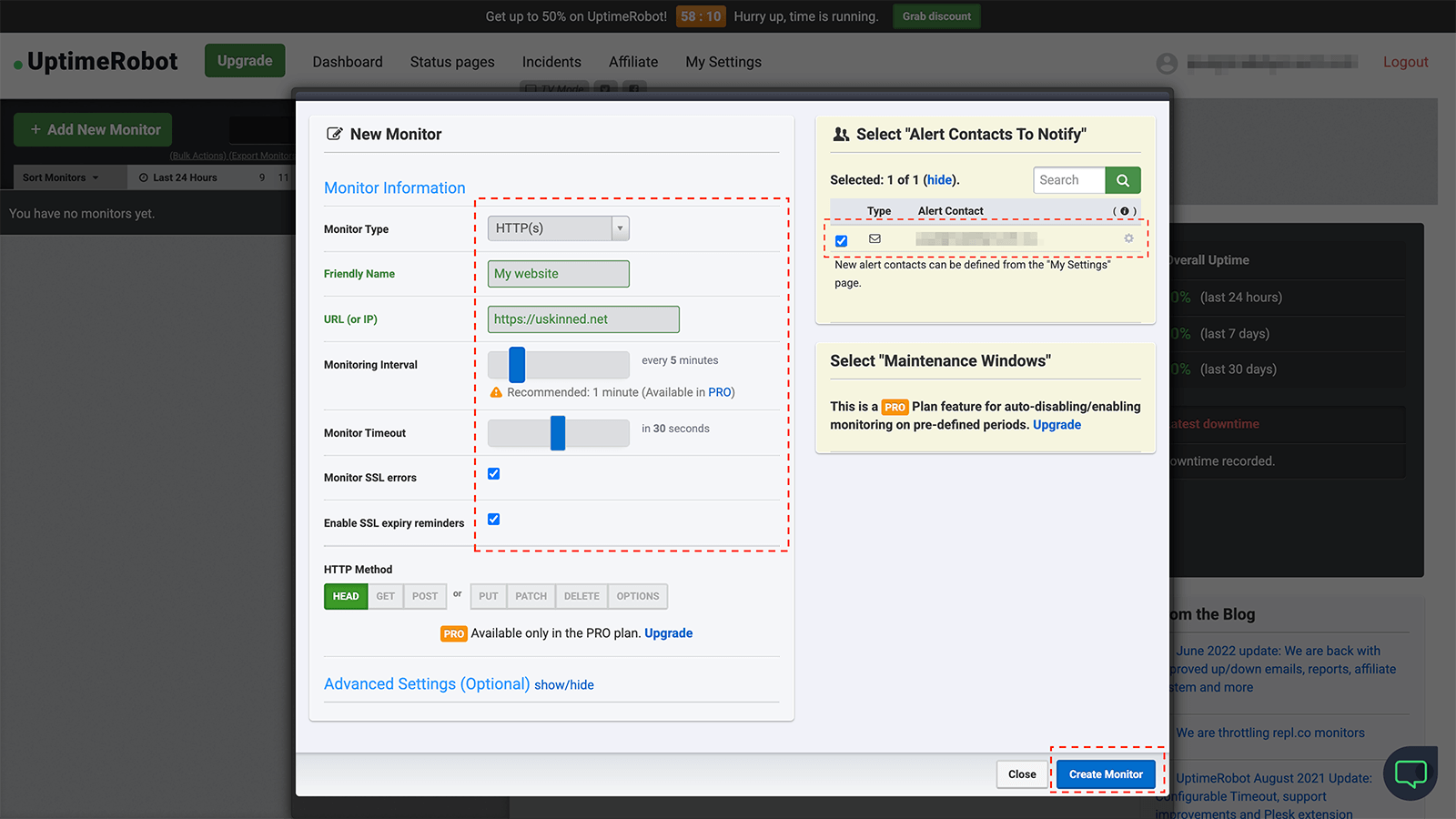Click the Last 24 Hours filter

(178, 177)
